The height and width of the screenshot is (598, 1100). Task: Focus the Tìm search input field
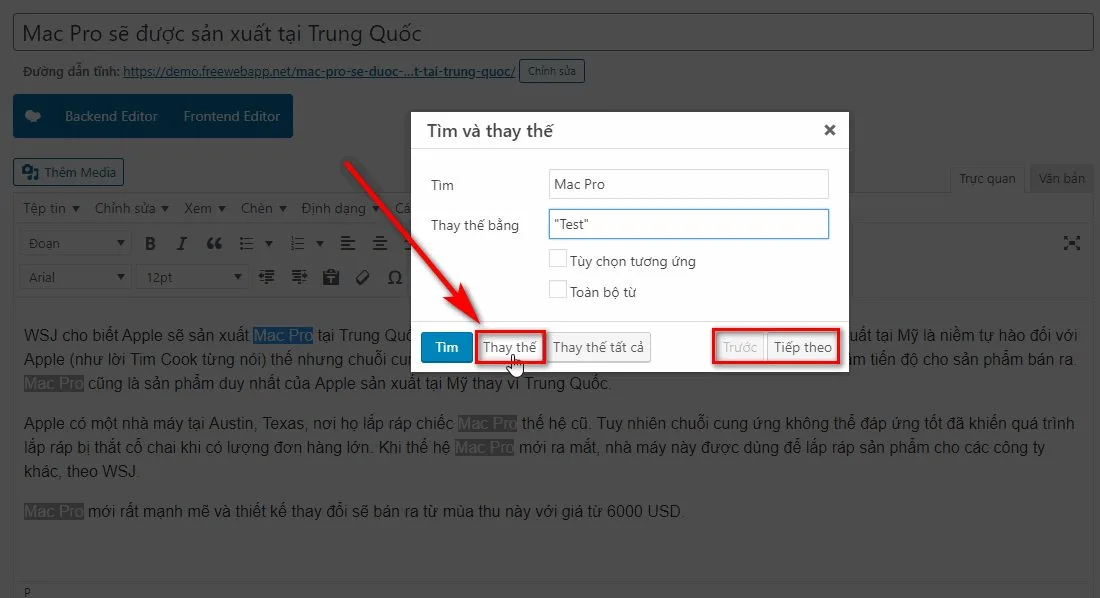(688, 184)
